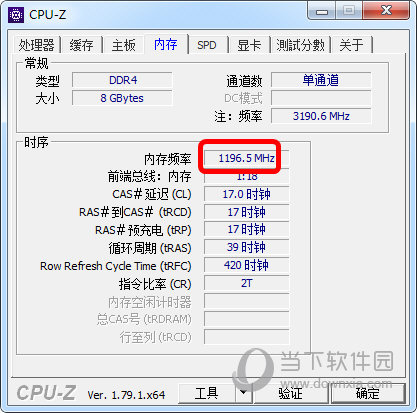The height and width of the screenshot is (413, 417).
Task: Select the 内存 tab
Action: coord(166,44)
